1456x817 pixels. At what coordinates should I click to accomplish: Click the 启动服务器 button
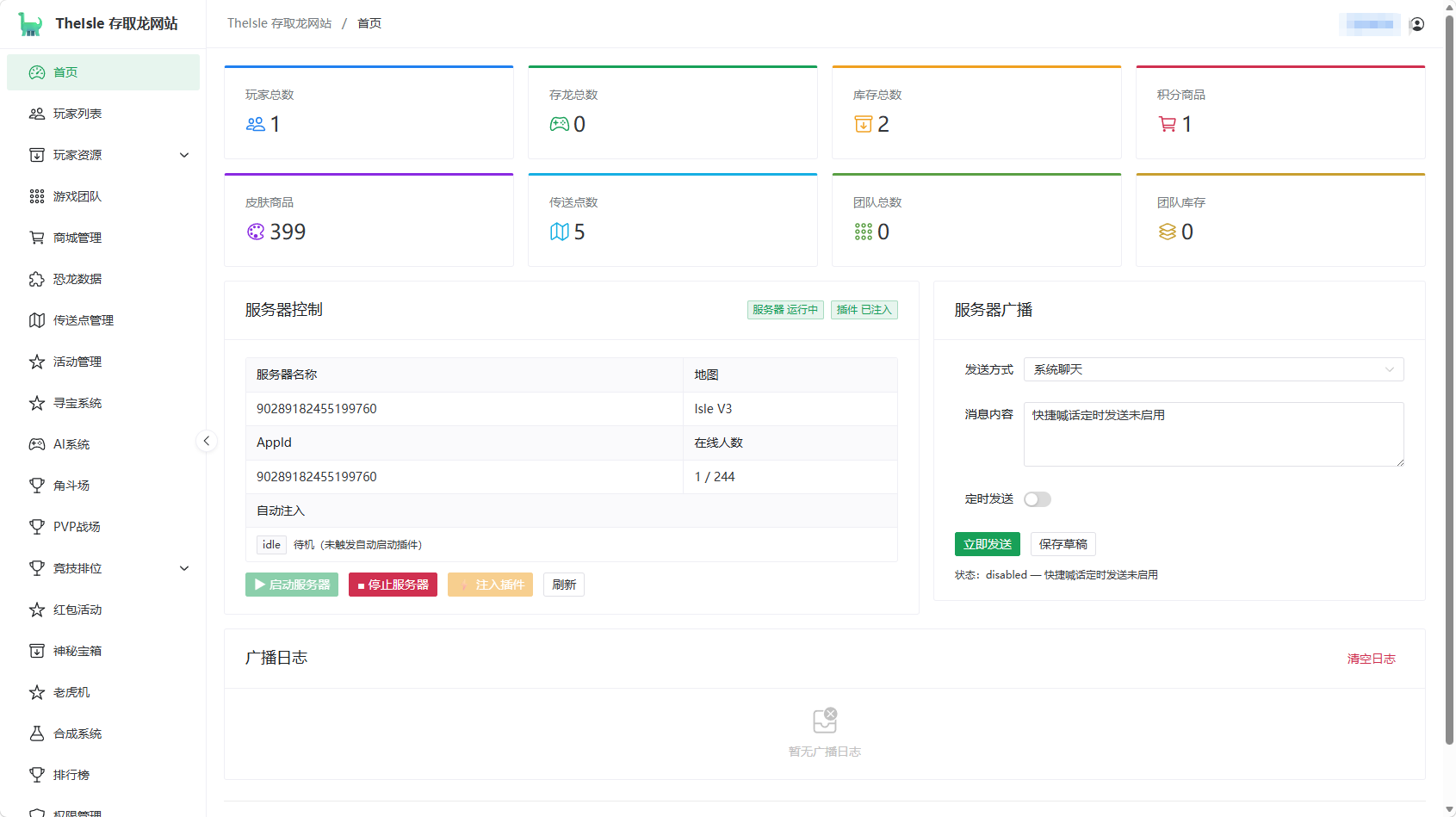292,585
